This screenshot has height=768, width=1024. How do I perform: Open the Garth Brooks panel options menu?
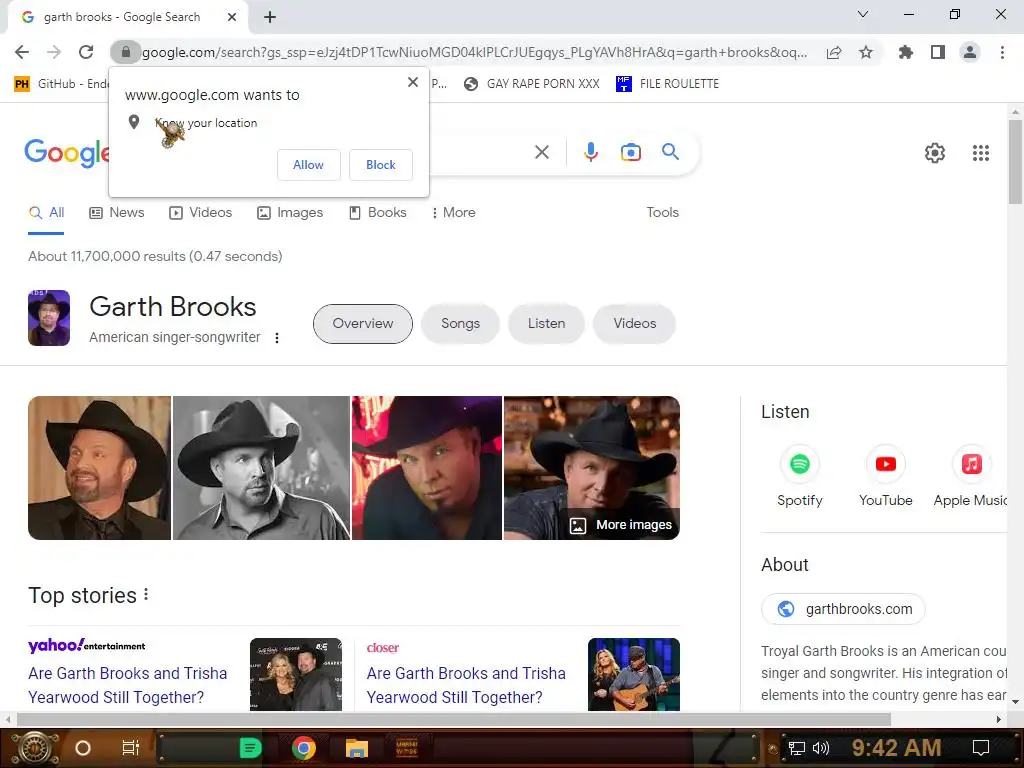(x=277, y=338)
